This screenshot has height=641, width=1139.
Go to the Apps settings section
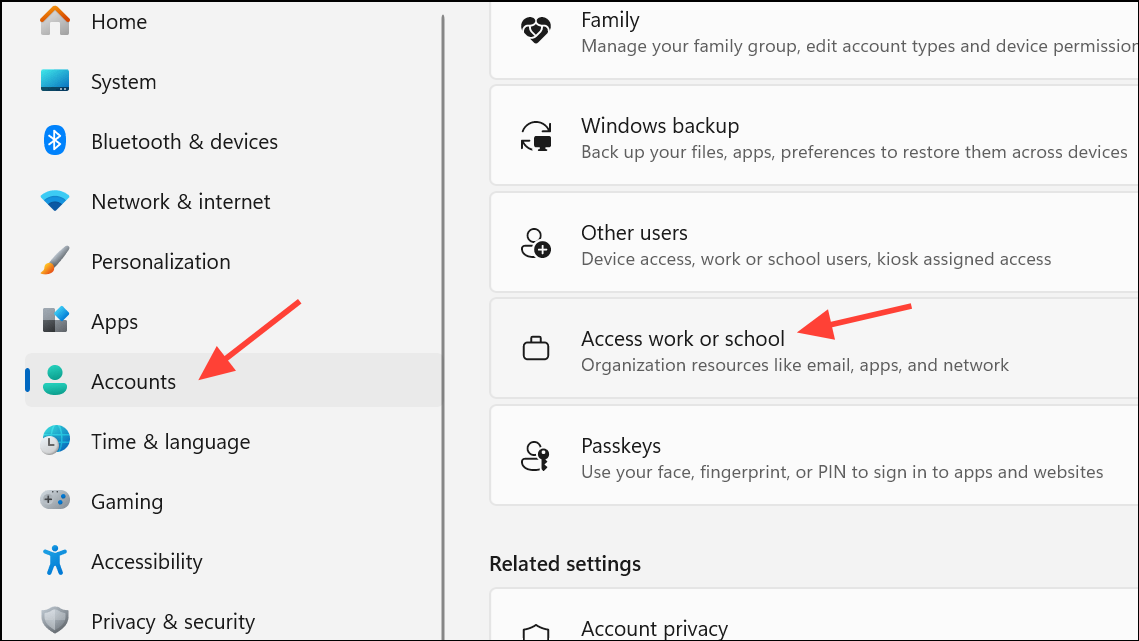[114, 322]
